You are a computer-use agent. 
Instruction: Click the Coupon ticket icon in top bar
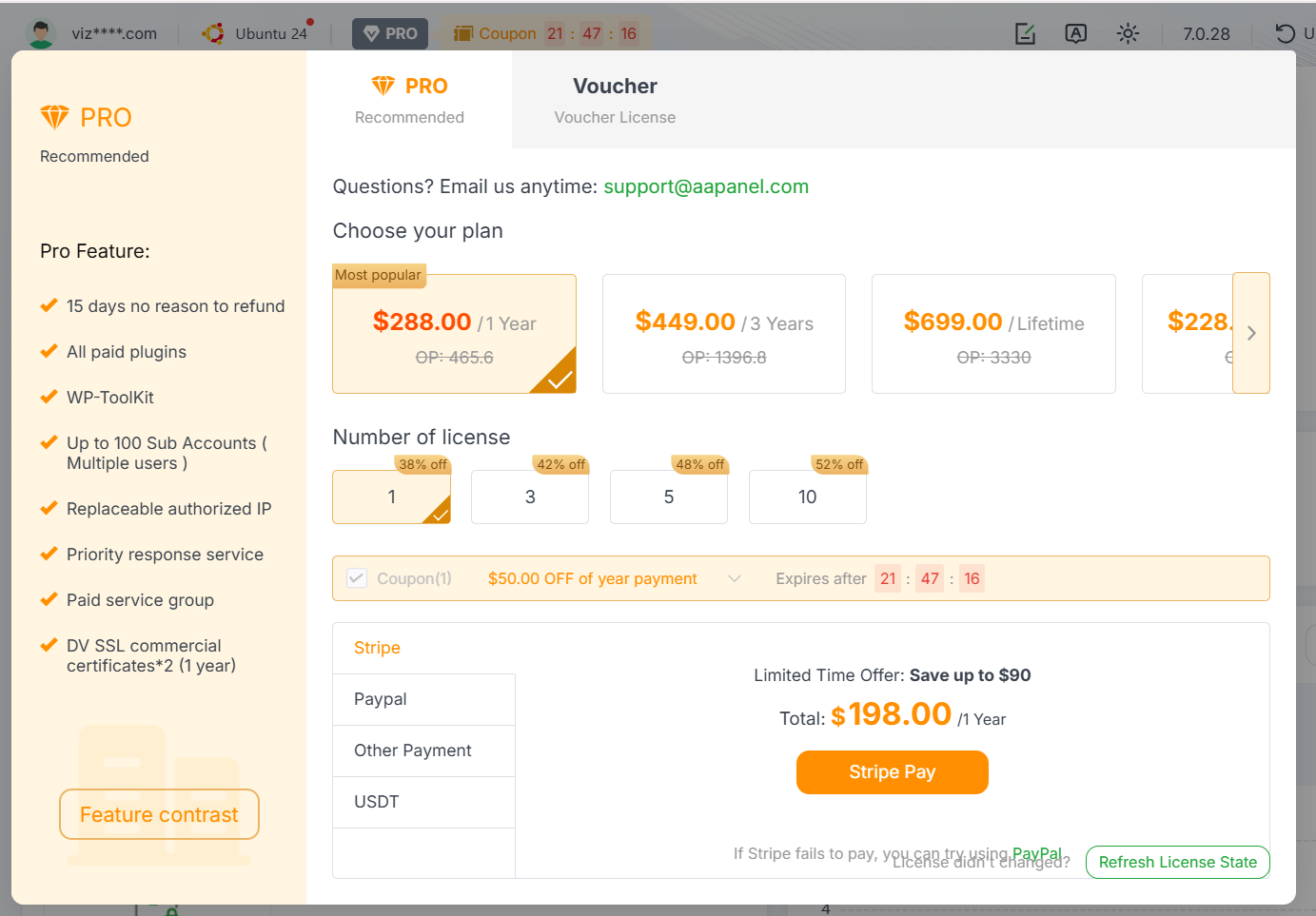pos(463,33)
